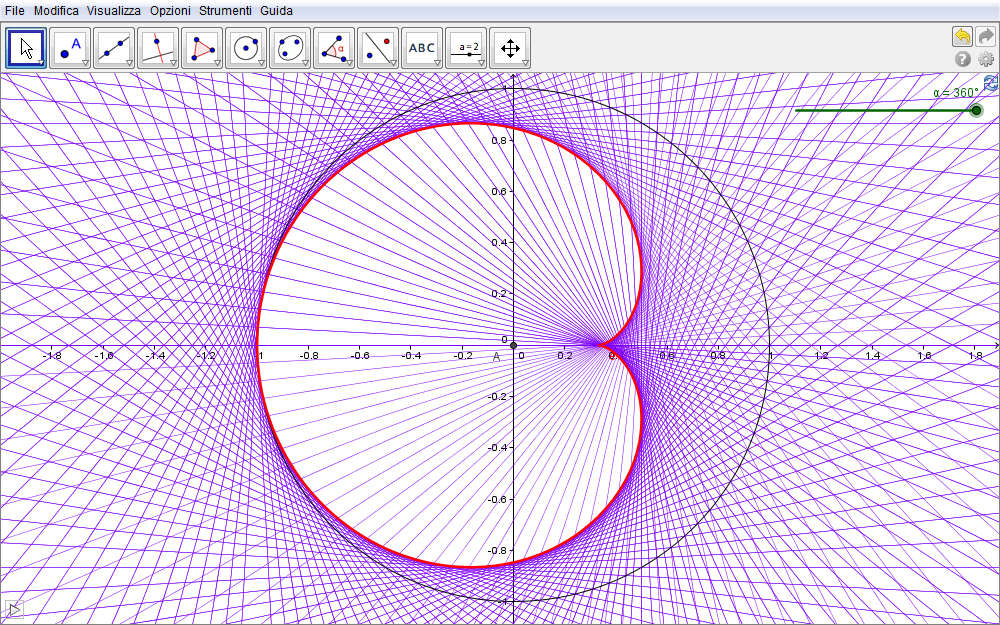
Task: Expand the Perpendicular Line tool's dropdown triangle
Action: 173,63
